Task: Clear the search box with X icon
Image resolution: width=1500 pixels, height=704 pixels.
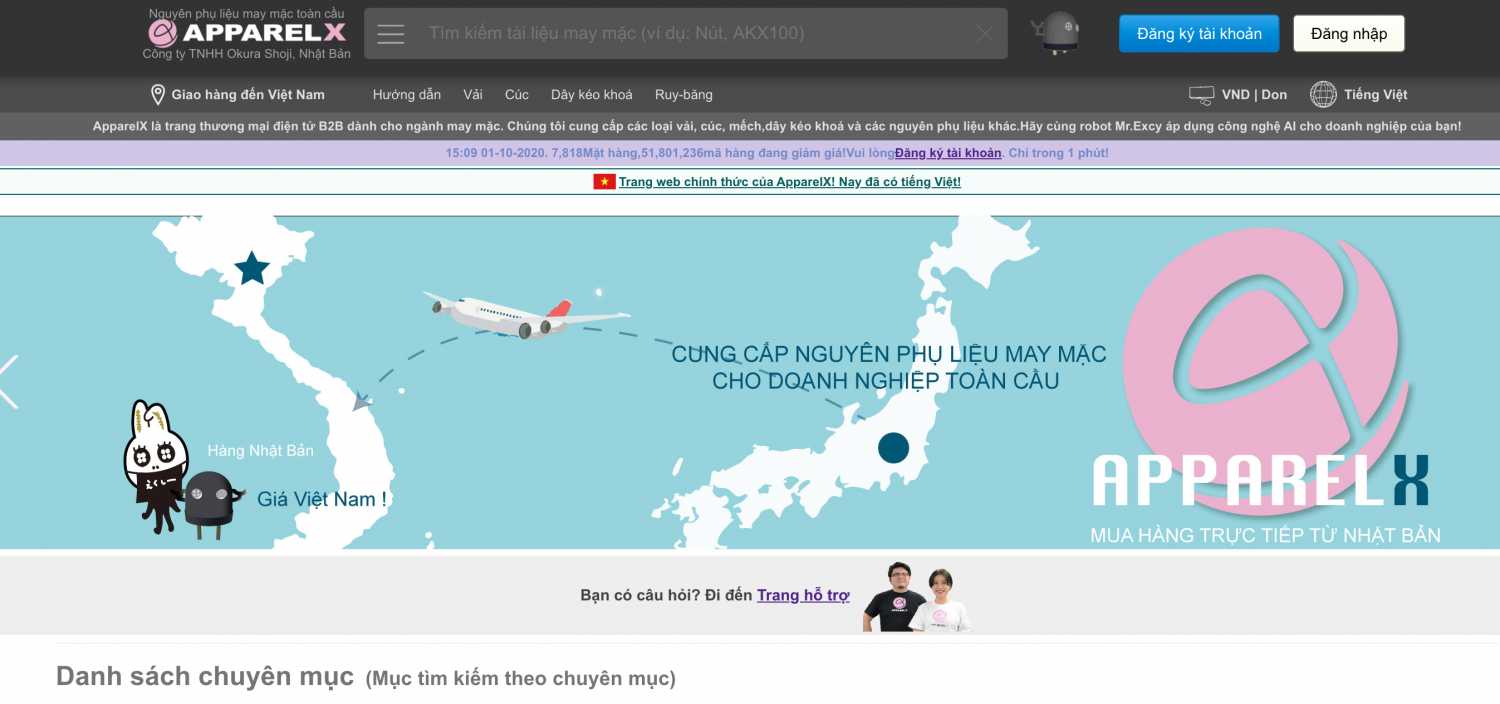Action: coord(985,34)
